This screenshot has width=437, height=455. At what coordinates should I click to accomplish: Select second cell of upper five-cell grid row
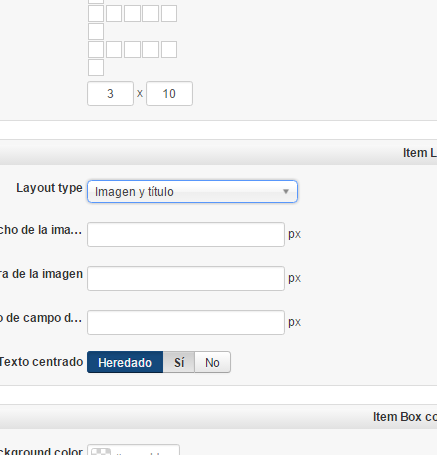114,14
